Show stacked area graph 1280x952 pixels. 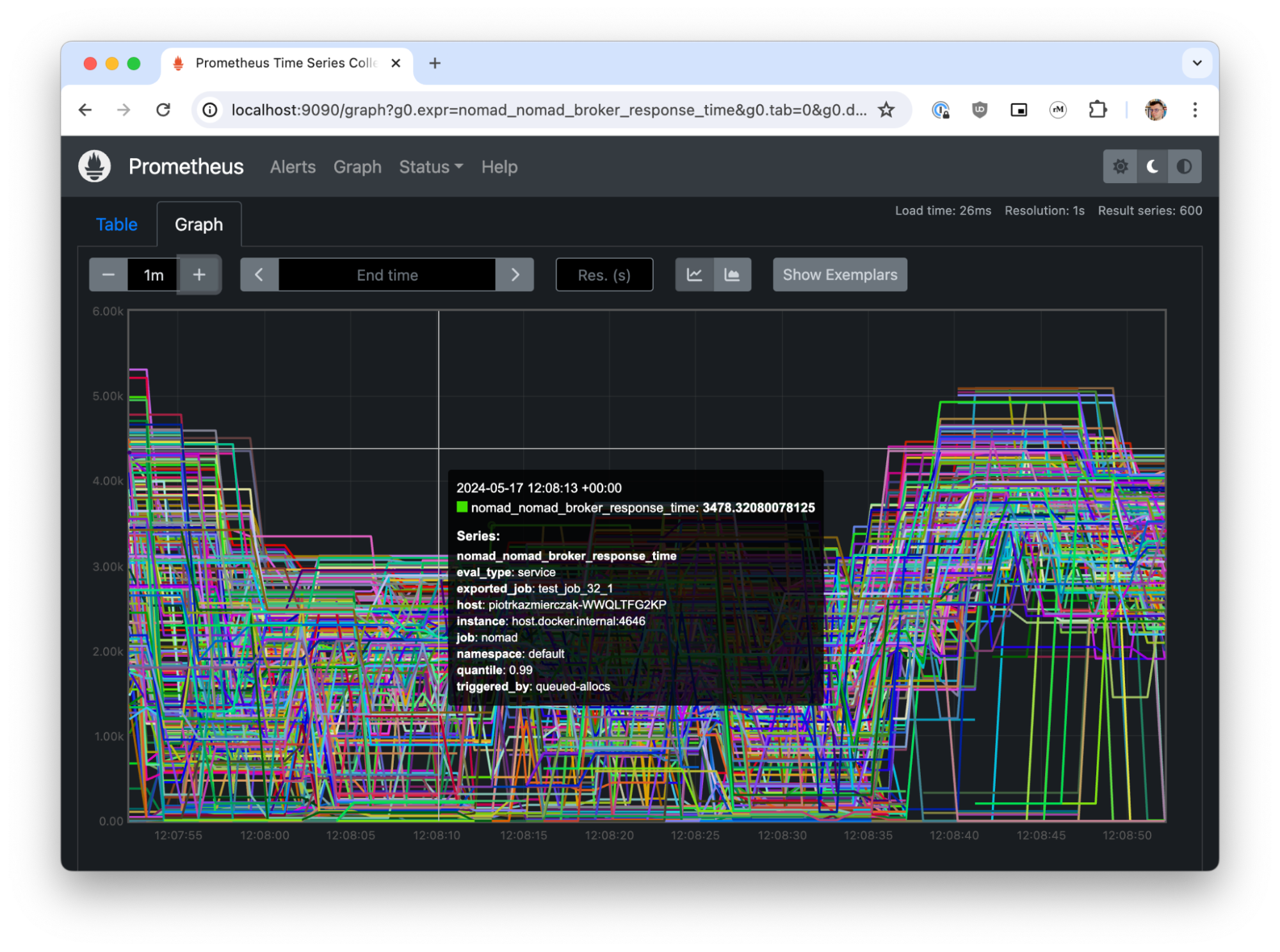pyautogui.click(x=732, y=275)
